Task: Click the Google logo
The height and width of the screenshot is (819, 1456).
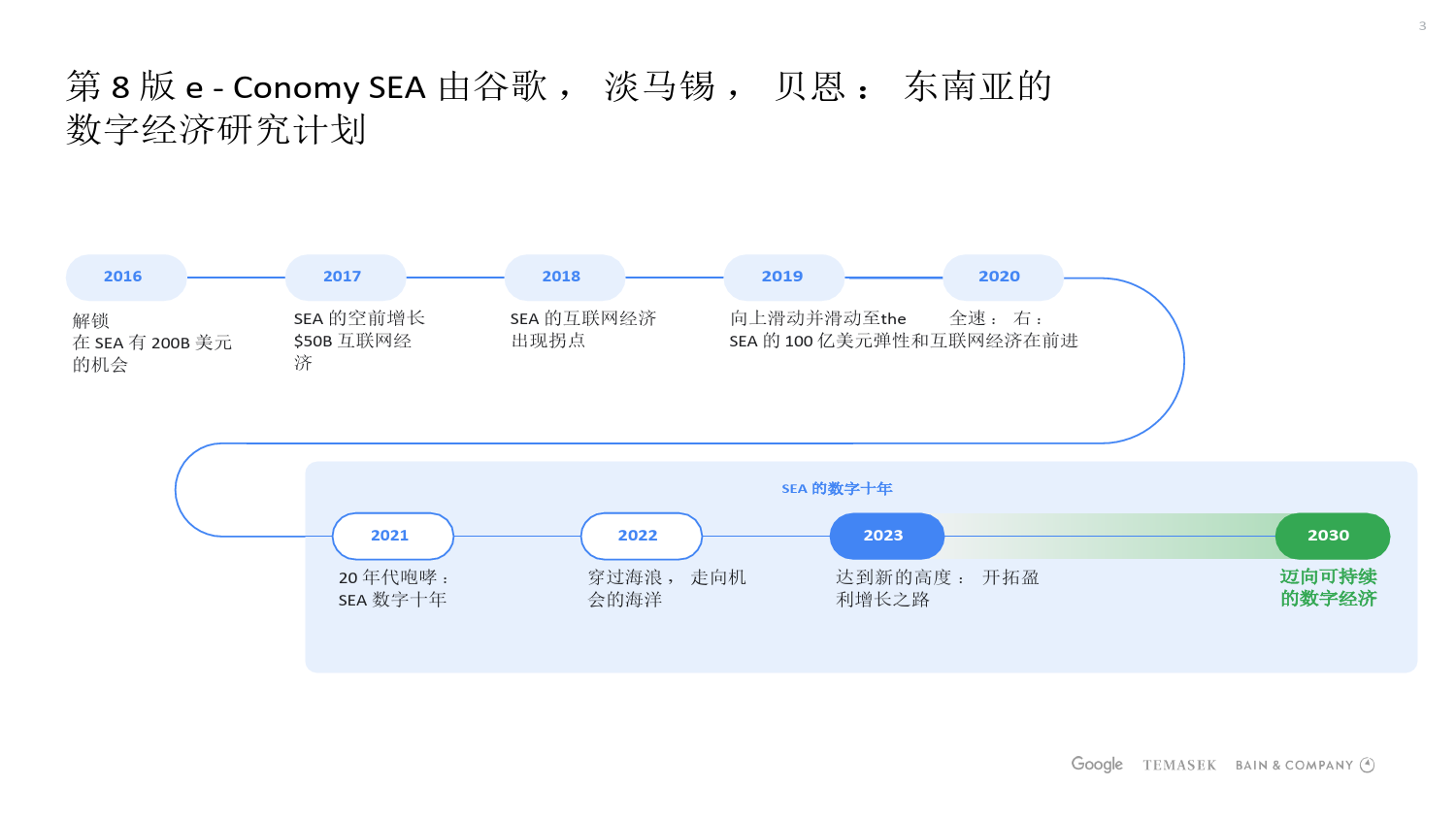Action: click(1097, 765)
